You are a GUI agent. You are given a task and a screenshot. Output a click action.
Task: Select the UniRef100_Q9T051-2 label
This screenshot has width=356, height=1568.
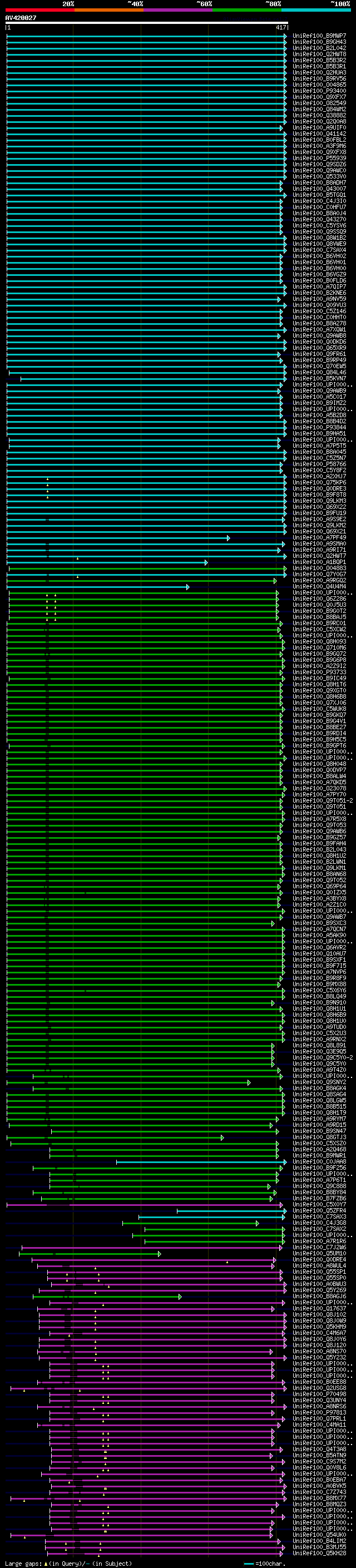pos(323,800)
